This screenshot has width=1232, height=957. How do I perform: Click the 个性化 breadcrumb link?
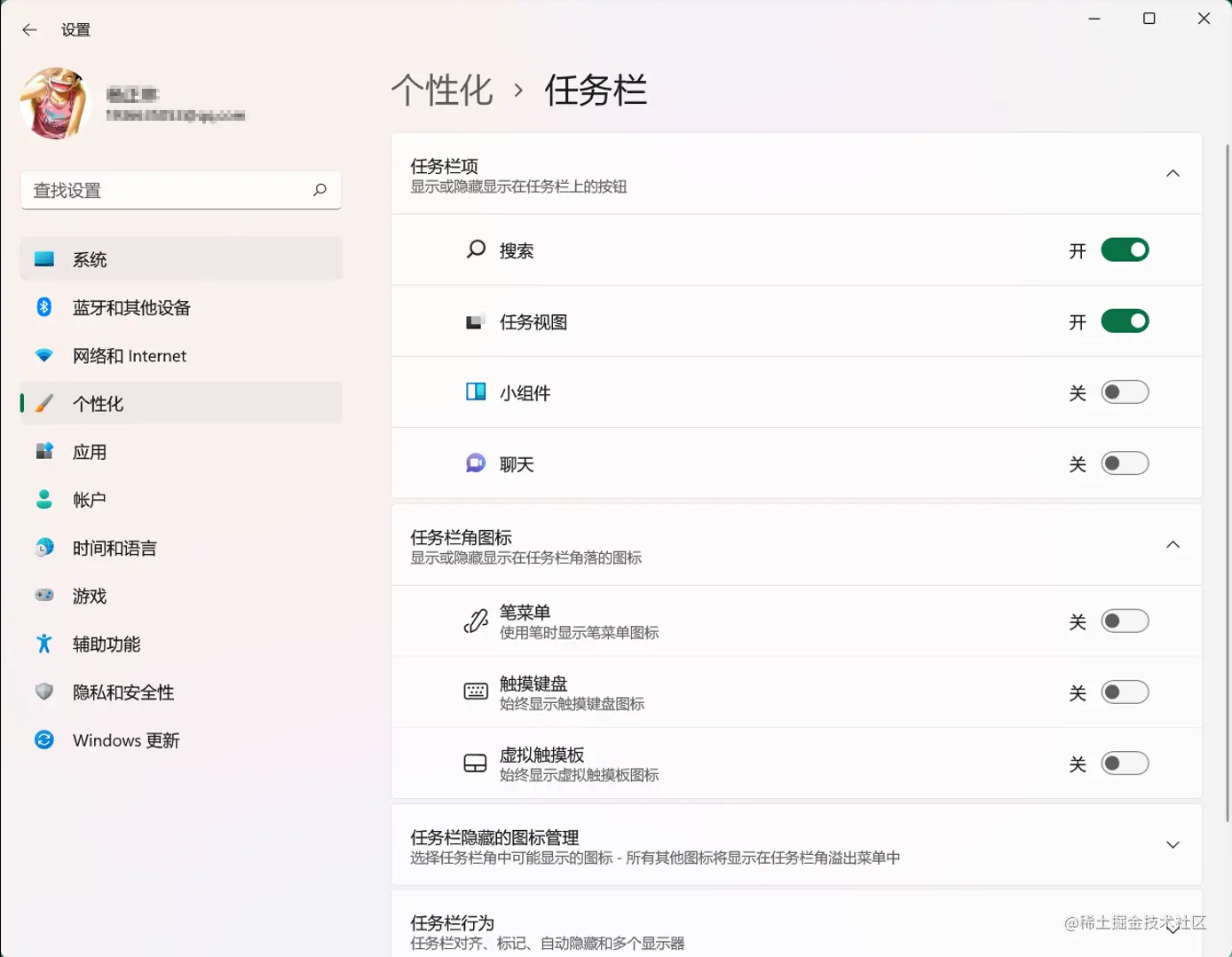tap(442, 91)
